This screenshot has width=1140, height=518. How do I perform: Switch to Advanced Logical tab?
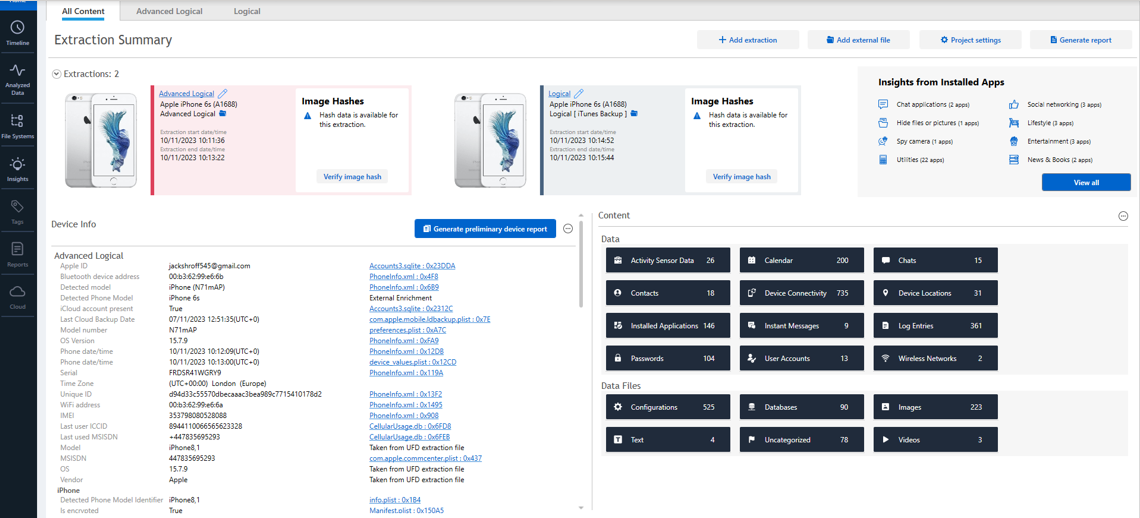pyautogui.click(x=169, y=11)
